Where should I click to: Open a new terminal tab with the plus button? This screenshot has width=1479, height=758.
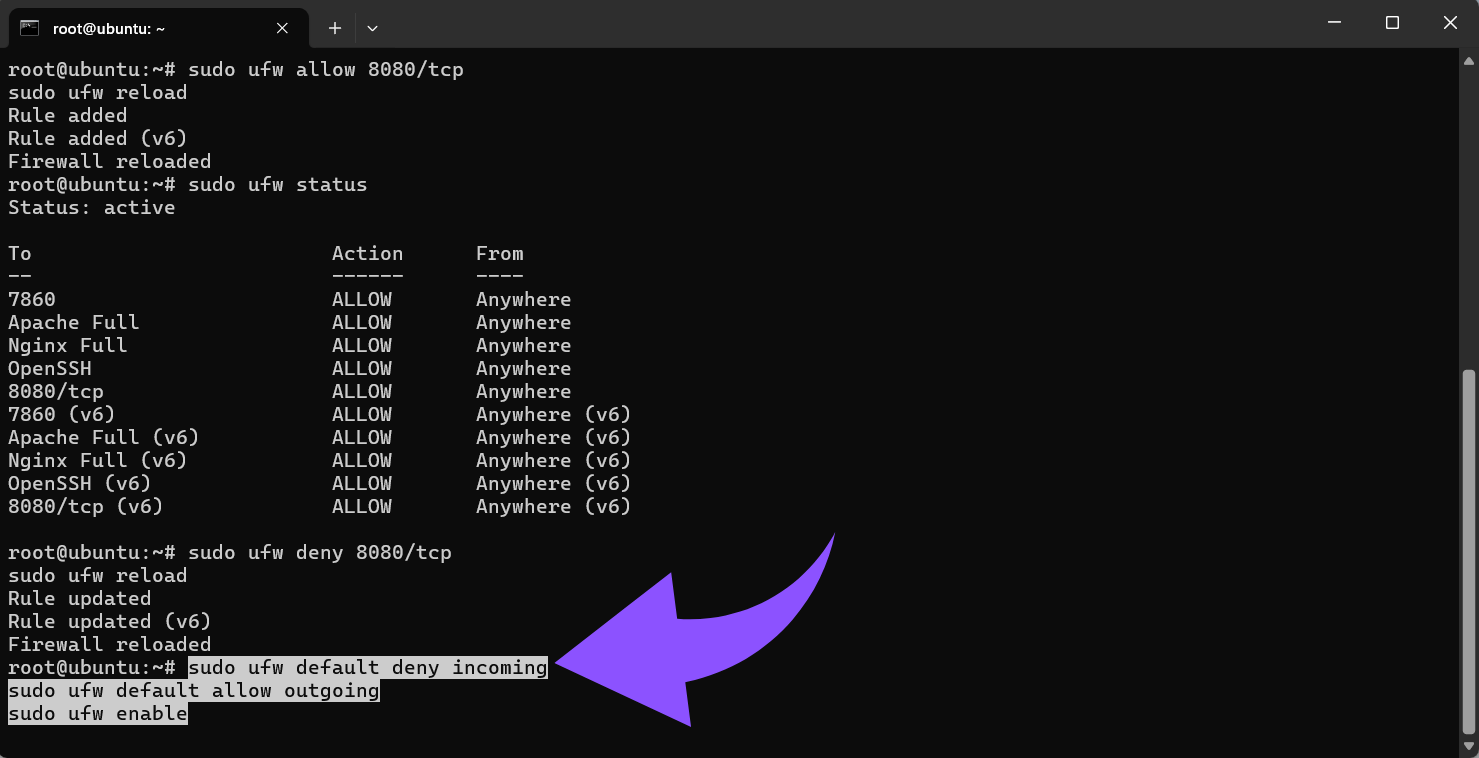click(x=335, y=27)
